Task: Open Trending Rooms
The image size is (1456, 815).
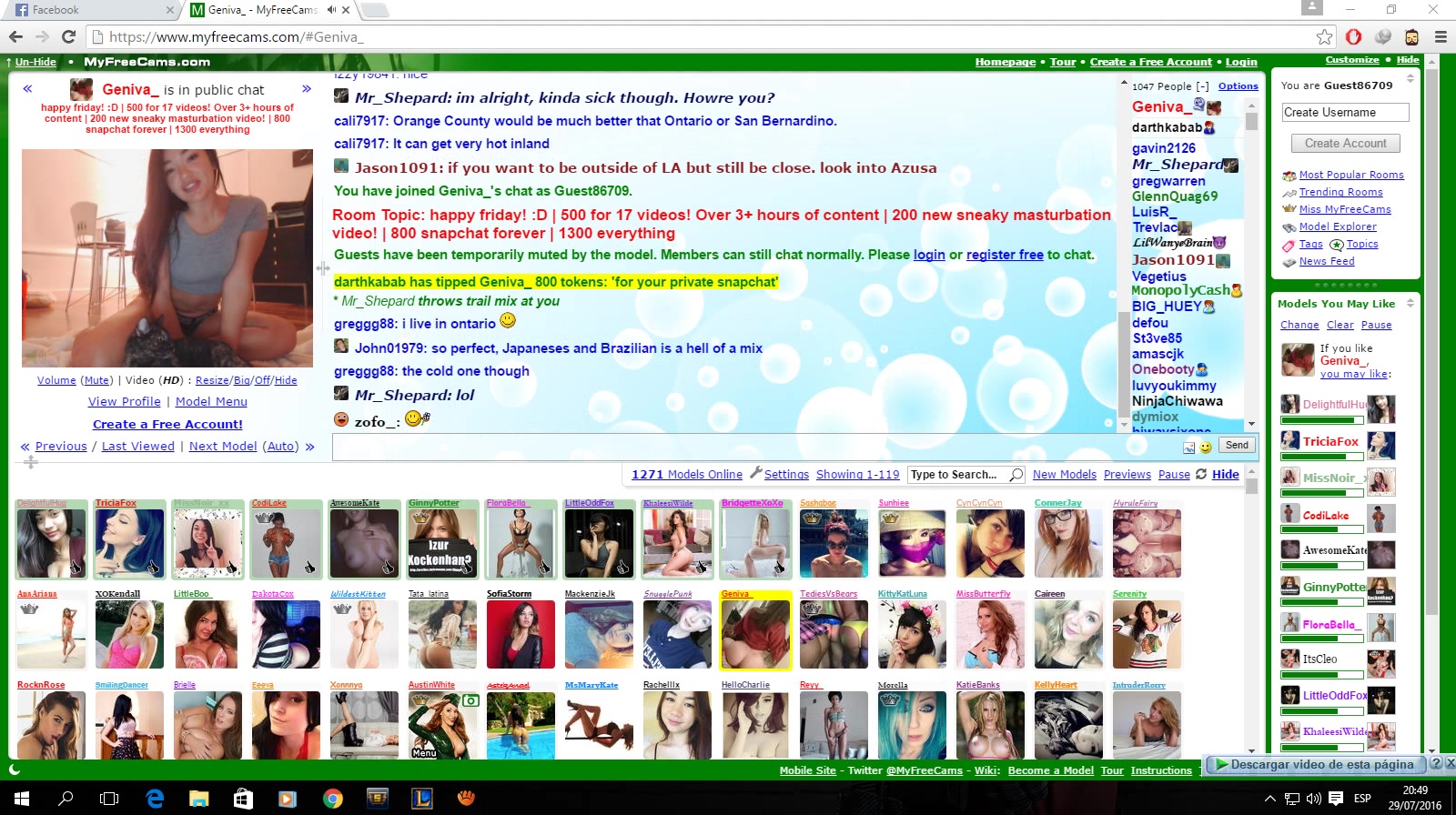Action: (x=1340, y=192)
